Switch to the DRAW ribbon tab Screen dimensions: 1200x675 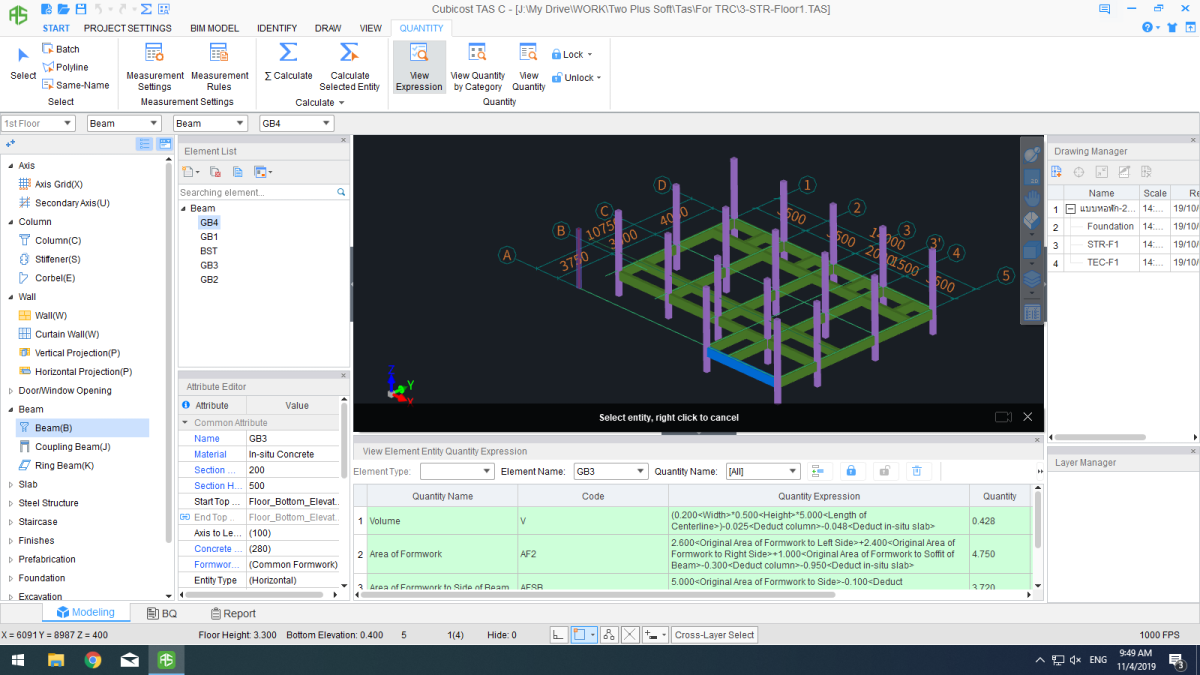(328, 28)
